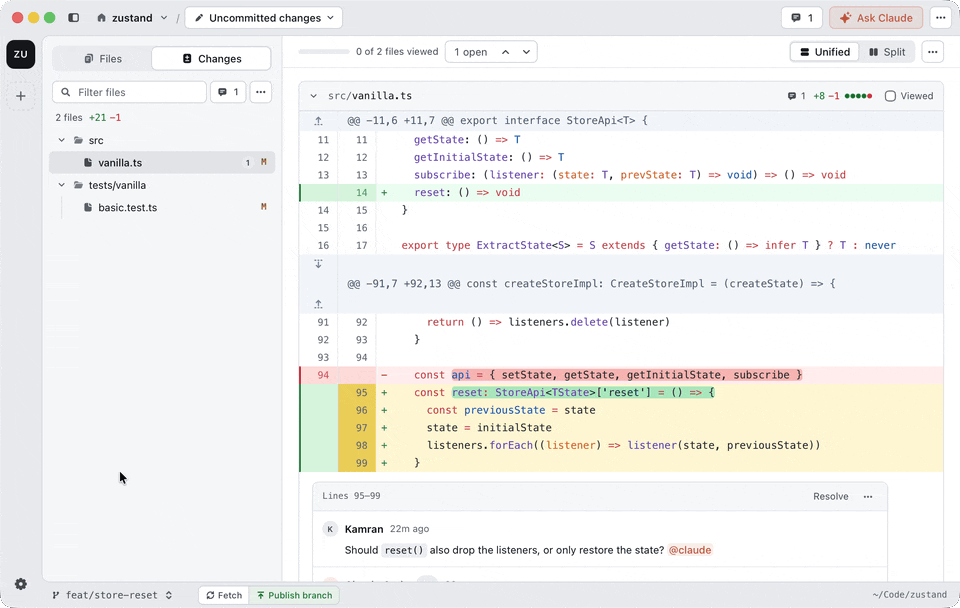Expand lines above first hunk
Image resolution: width=960 pixels, height=608 pixels.
point(318,121)
